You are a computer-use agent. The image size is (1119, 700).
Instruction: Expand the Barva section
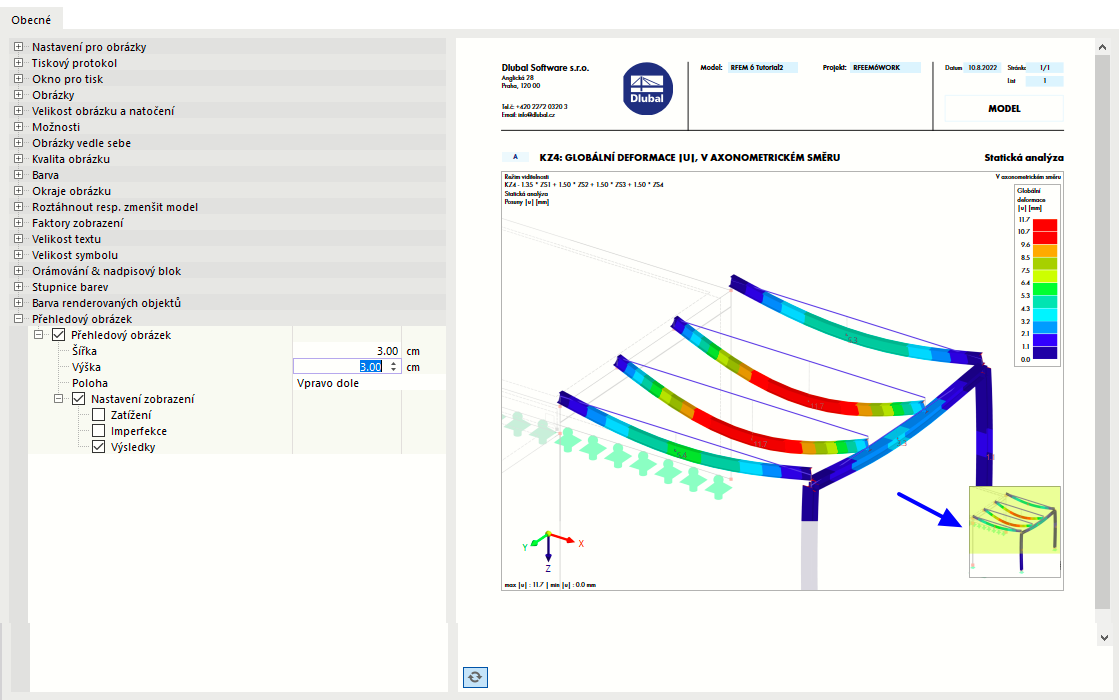coord(19,175)
